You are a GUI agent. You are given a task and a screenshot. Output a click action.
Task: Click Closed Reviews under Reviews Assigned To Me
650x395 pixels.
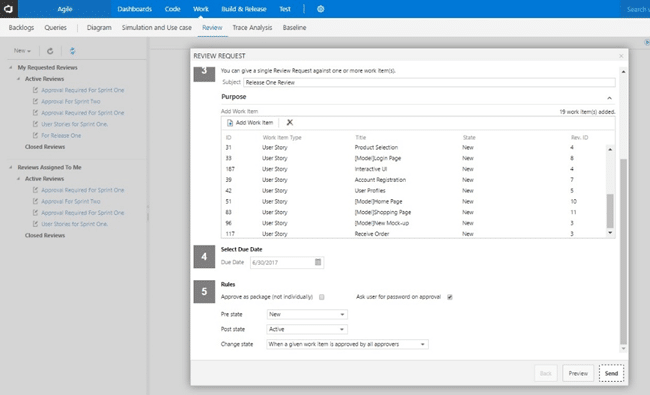(45, 235)
